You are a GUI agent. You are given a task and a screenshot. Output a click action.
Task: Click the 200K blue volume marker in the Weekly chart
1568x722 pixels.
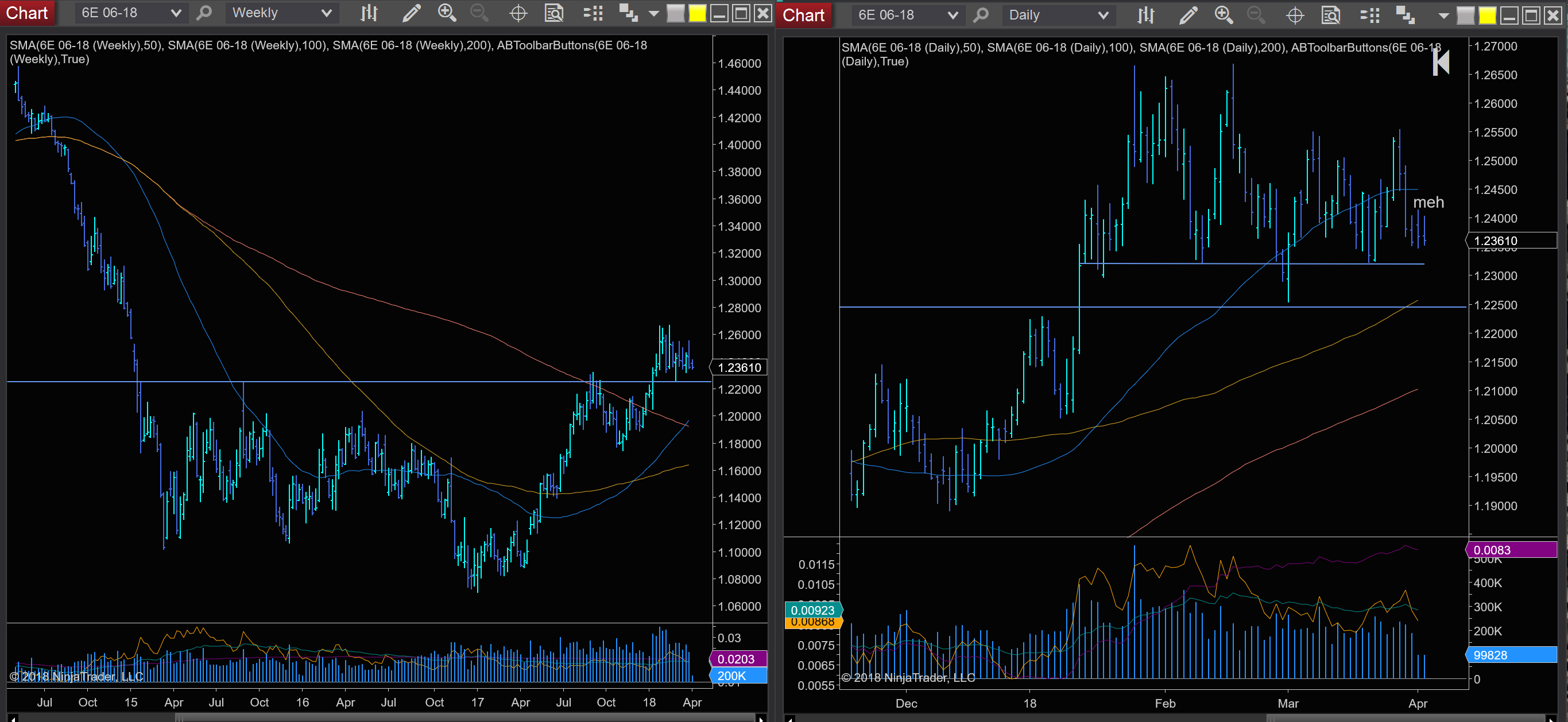pyautogui.click(x=739, y=676)
